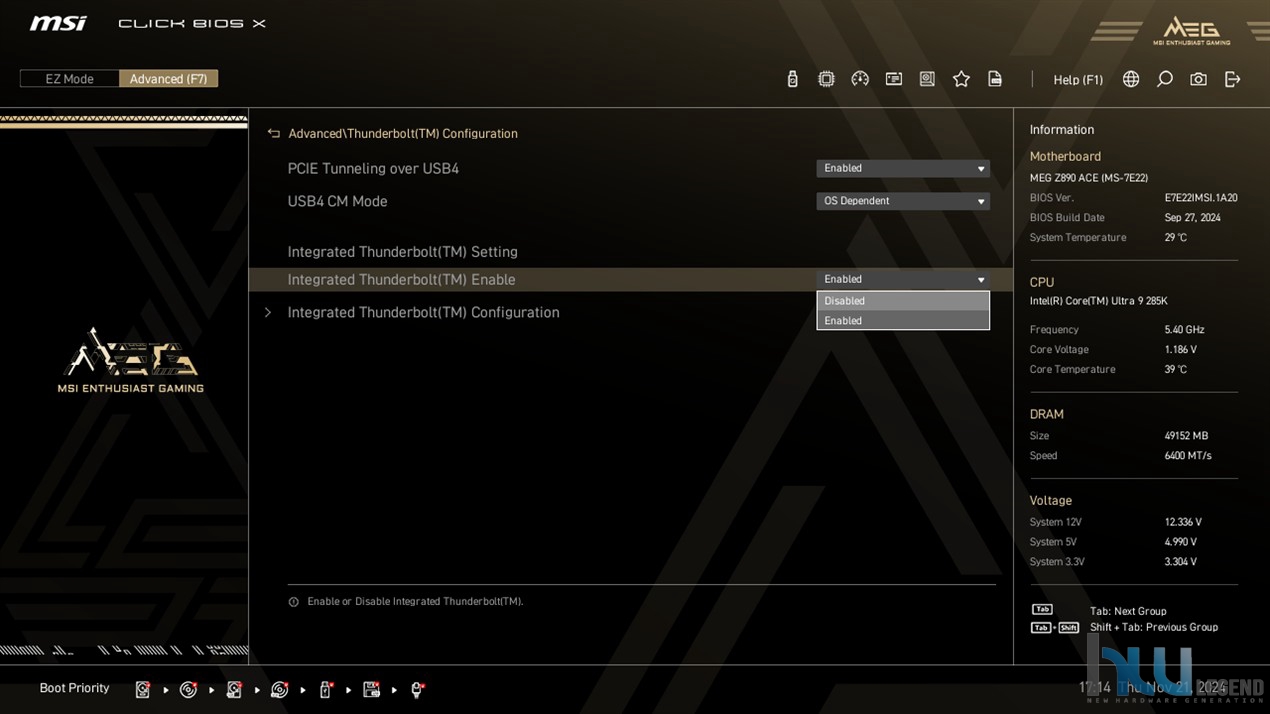Click the back arrow beside the Advanced\Thunderbolt path
Viewport: 1270px width, 714px height.
tap(273, 133)
